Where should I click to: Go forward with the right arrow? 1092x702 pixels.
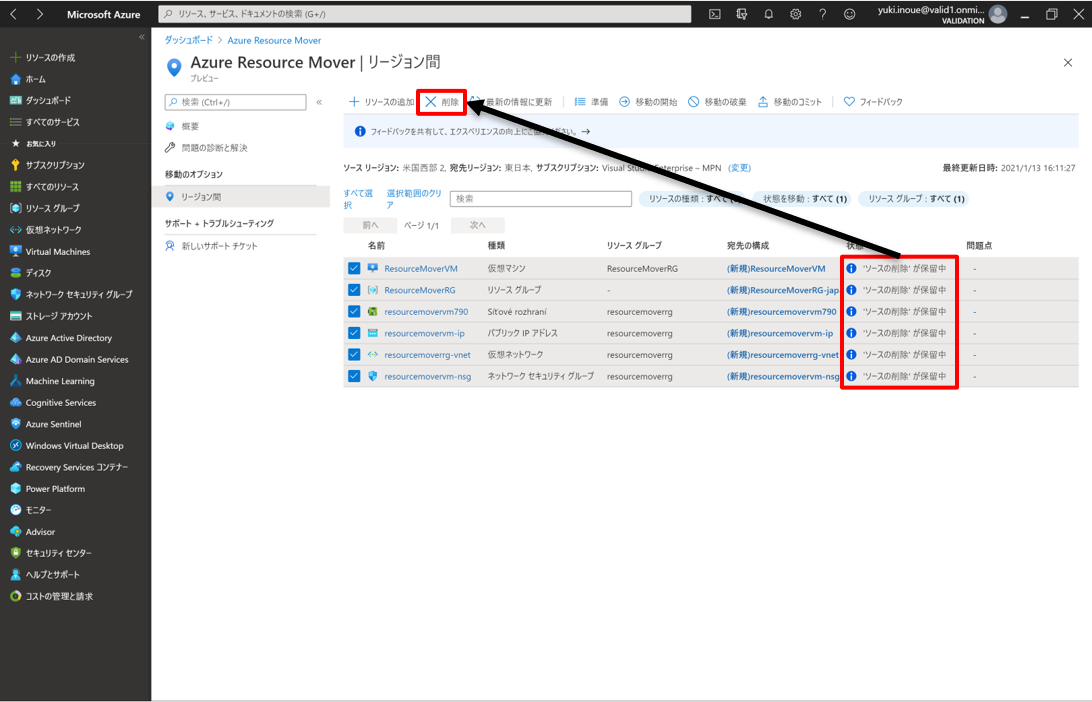(x=40, y=14)
